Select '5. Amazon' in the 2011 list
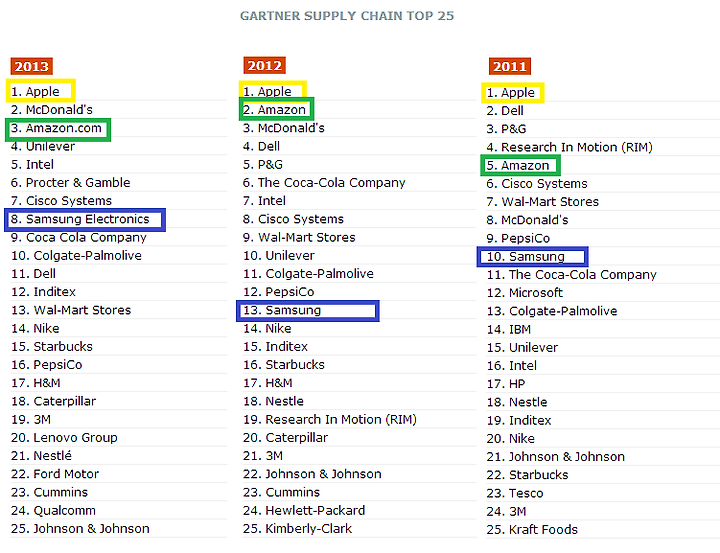The width and height of the screenshot is (720, 553). 518,165
